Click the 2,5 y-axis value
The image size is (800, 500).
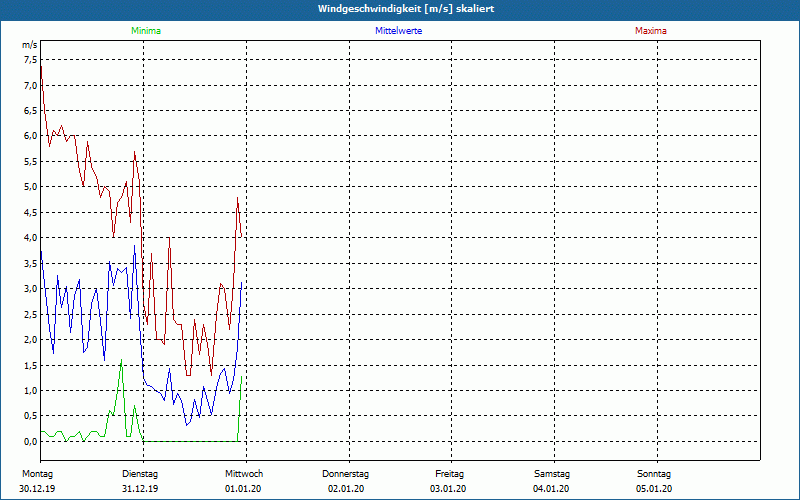click(x=31, y=314)
